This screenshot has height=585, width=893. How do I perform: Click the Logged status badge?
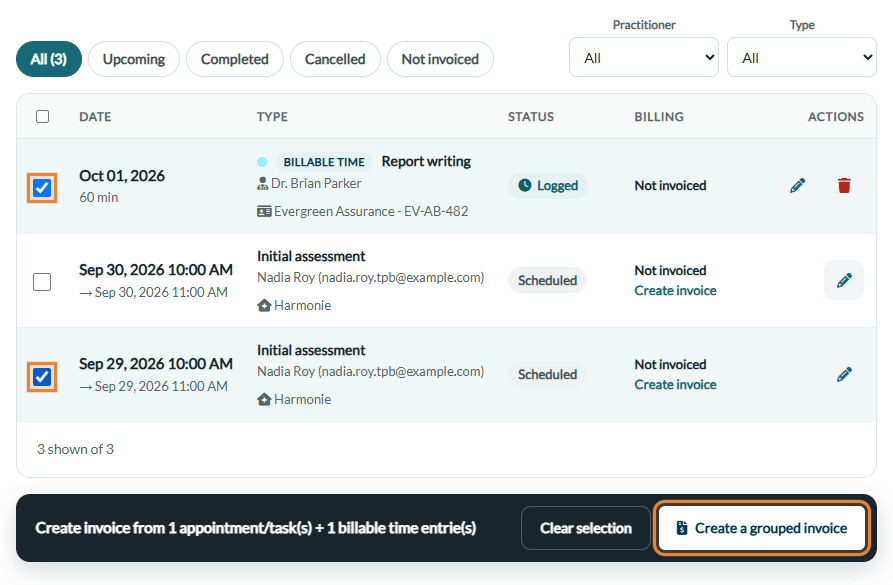pos(548,186)
